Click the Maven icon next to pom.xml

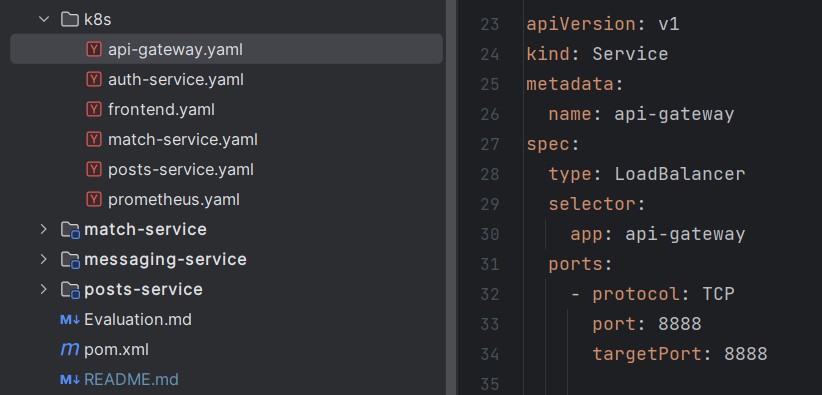click(x=70, y=349)
